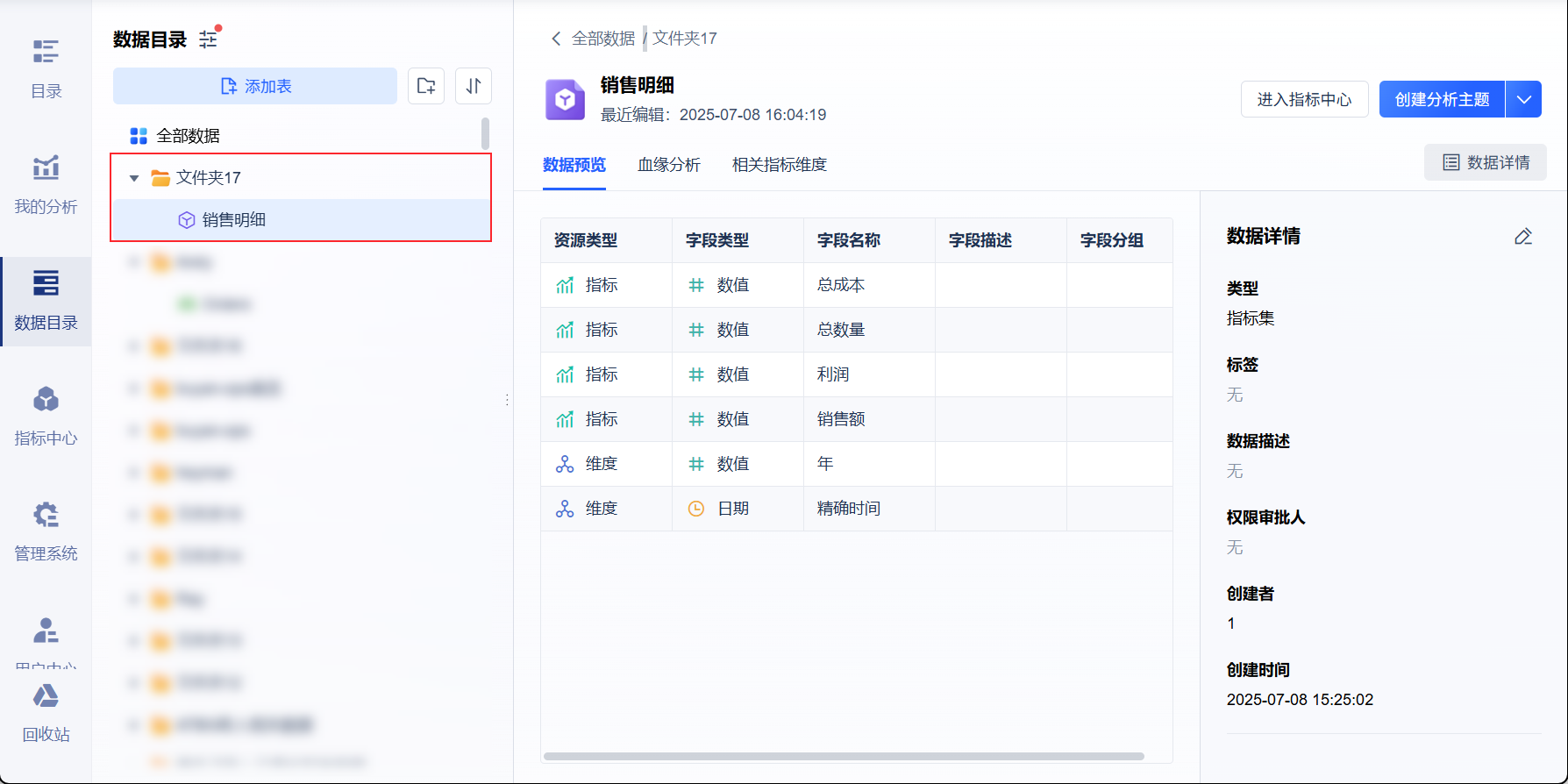
Task: Click the edit pencil in 数据详情
Action: click(1523, 237)
